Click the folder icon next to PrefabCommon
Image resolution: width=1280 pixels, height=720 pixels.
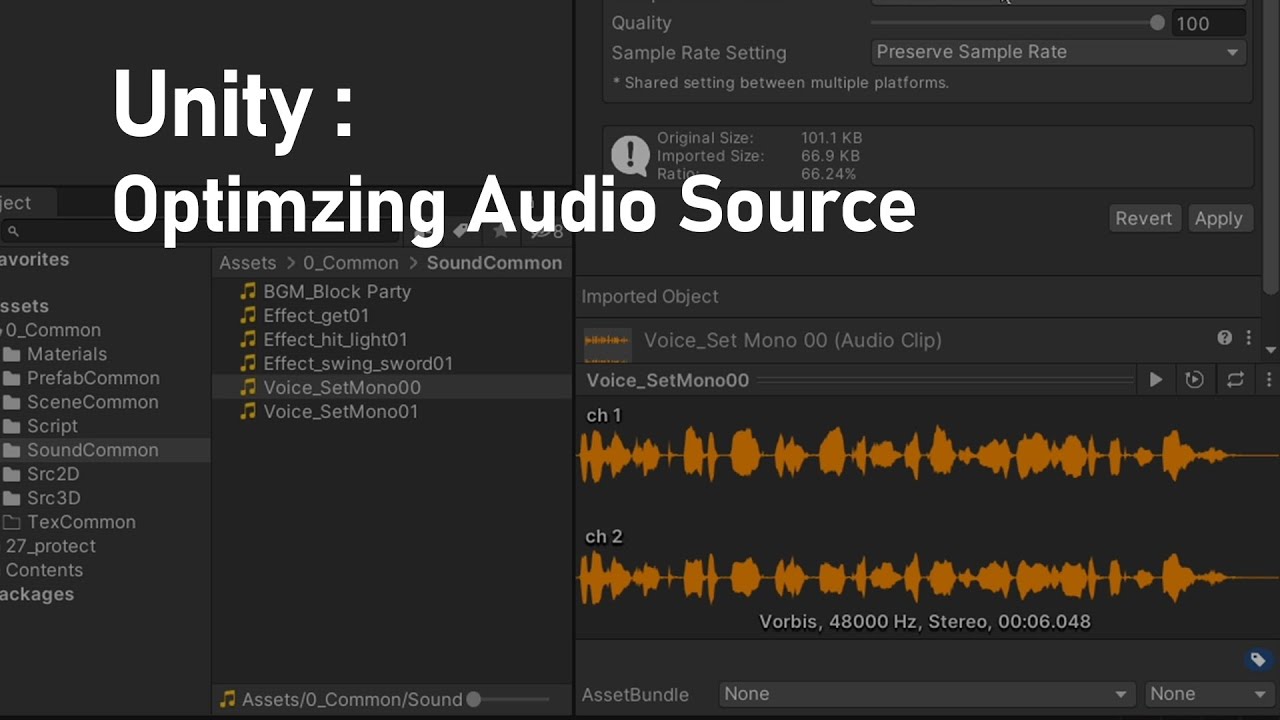pyautogui.click(x=12, y=378)
